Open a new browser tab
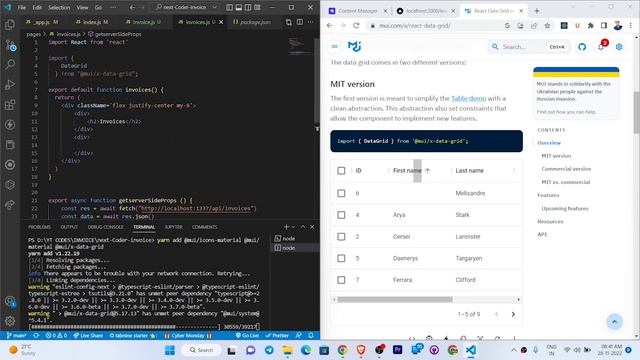Screen dimensions: 640x360 tap(537, 11)
